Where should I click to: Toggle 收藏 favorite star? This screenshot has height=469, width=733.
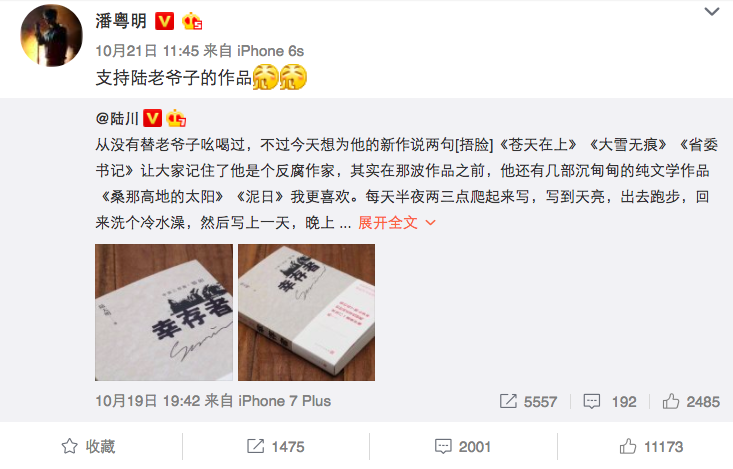88,446
